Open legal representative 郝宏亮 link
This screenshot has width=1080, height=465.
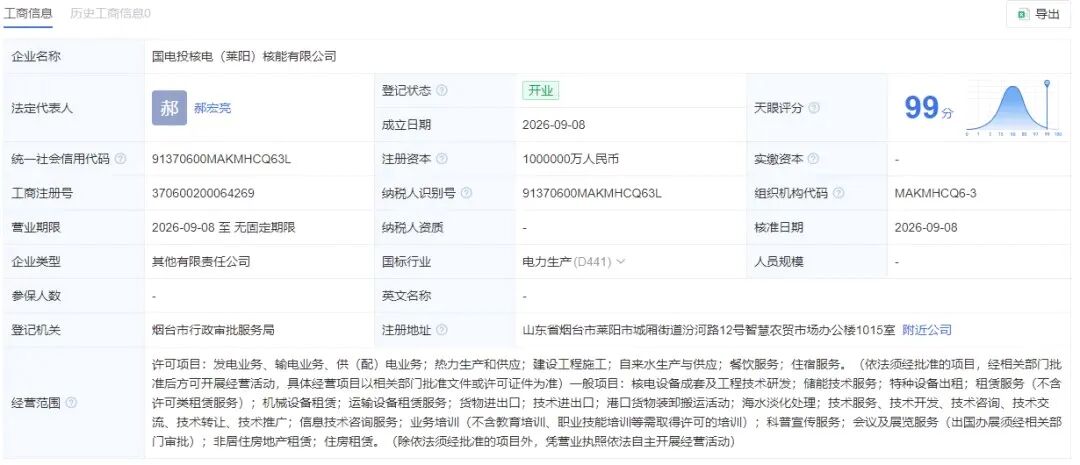[x=212, y=108]
